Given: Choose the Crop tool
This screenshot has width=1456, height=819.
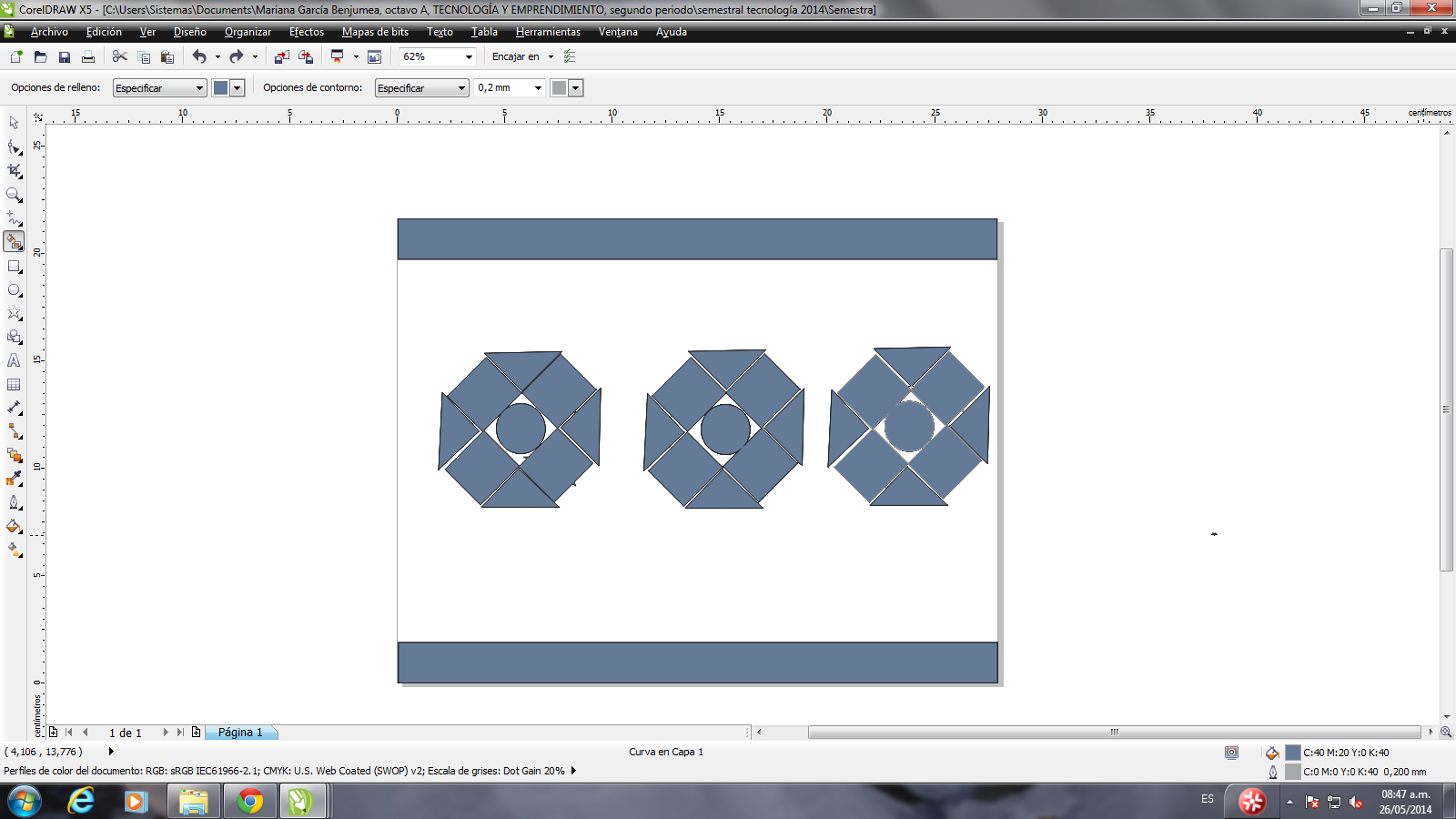Looking at the screenshot, I should coord(14,170).
